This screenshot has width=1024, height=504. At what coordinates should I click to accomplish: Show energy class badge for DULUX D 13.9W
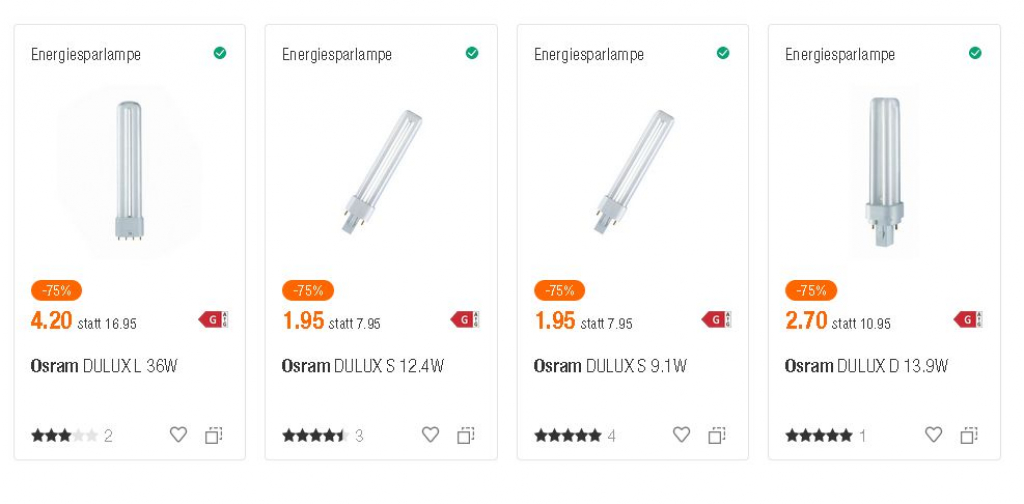click(x=968, y=320)
